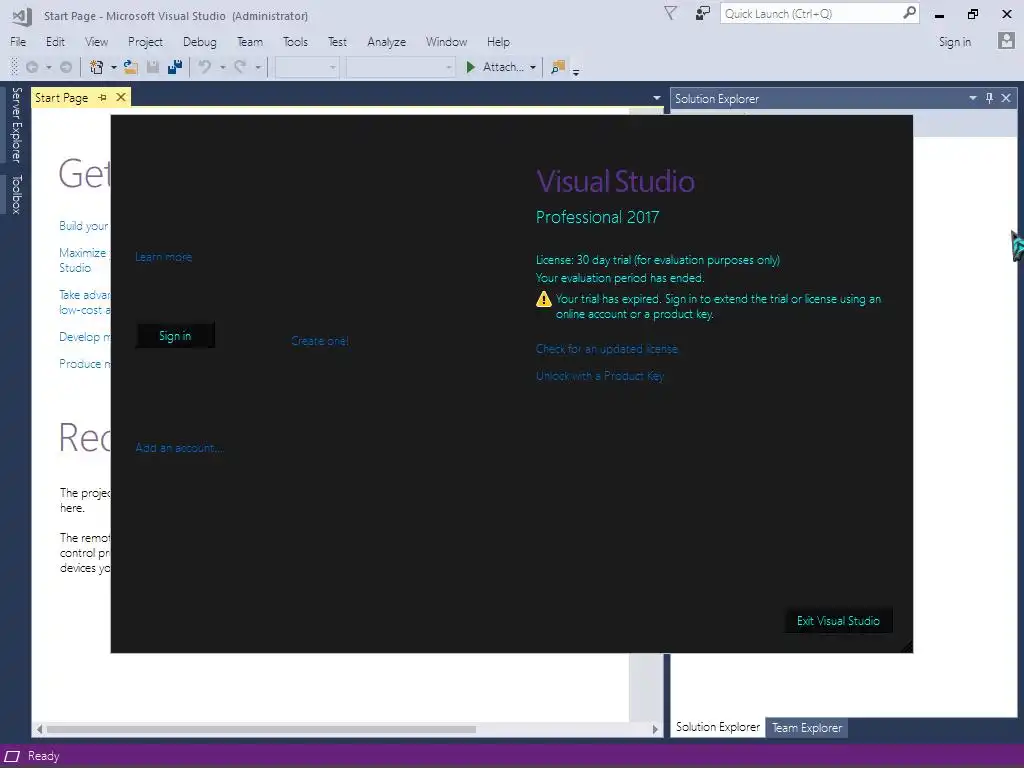Open the Solution Configurations combo box
The image size is (1024, 768).
tap(307, 67)
